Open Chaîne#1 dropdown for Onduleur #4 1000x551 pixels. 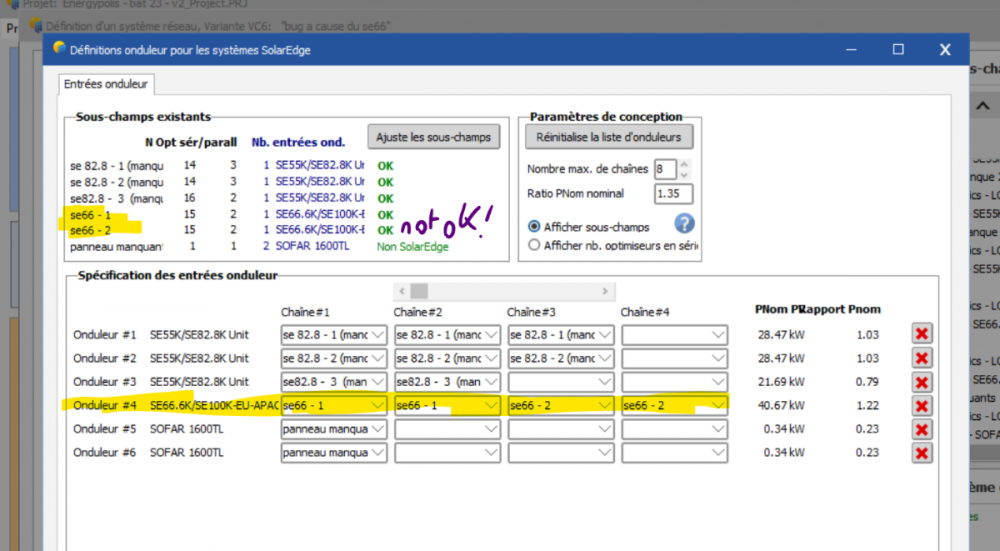[x=377, y=405]
